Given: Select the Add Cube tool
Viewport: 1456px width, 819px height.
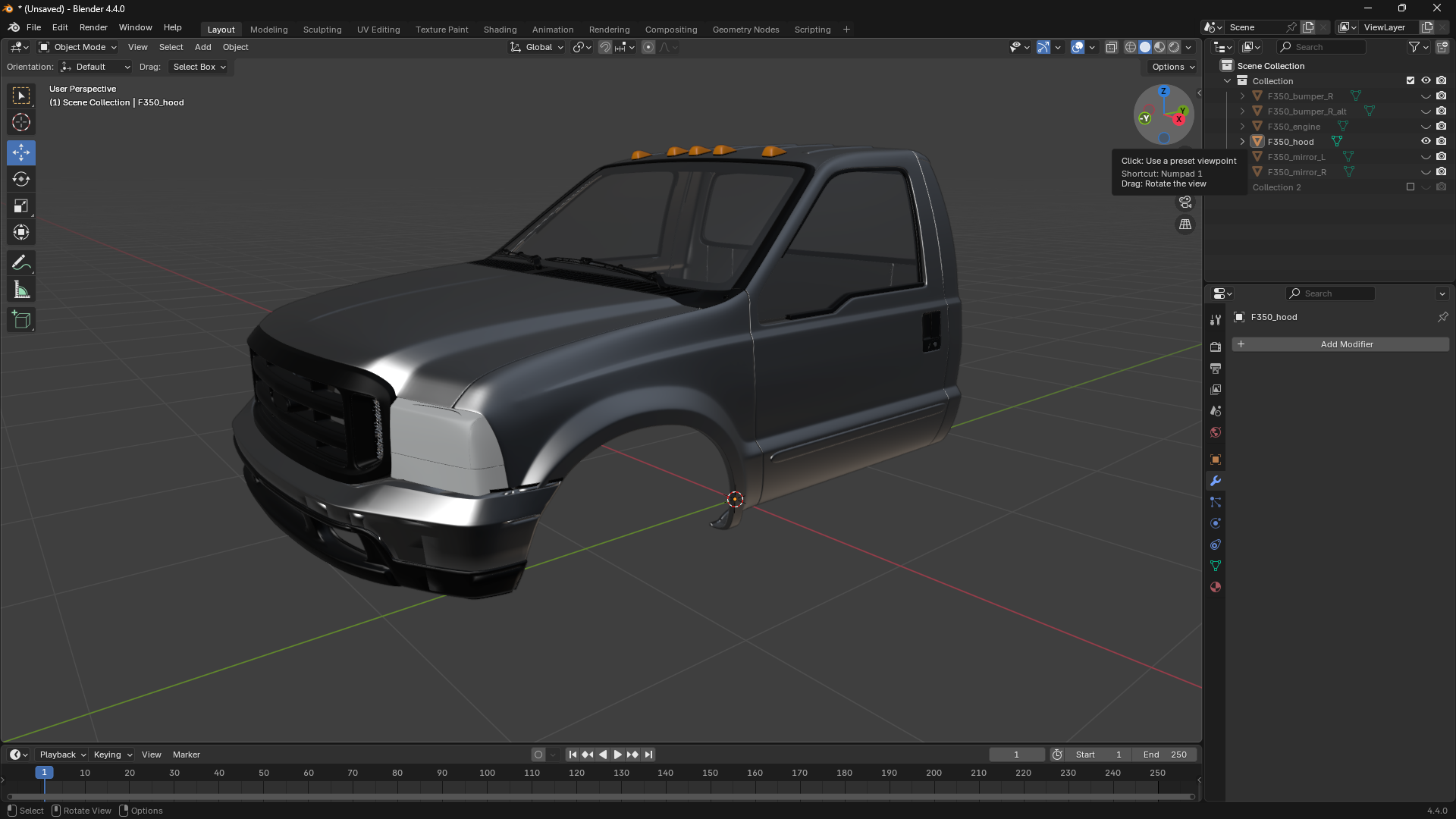Looking at the screenshot, I should click(21, 320).
